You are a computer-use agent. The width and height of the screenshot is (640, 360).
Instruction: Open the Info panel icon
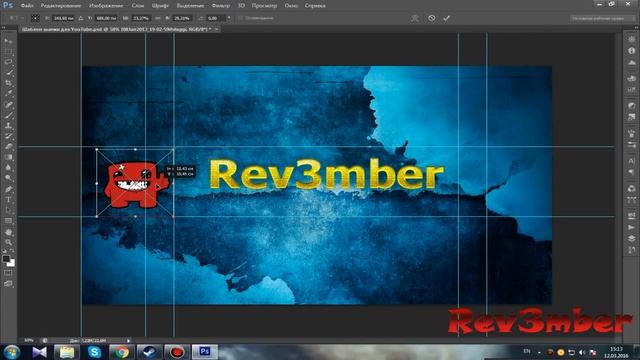coord(631,51)
